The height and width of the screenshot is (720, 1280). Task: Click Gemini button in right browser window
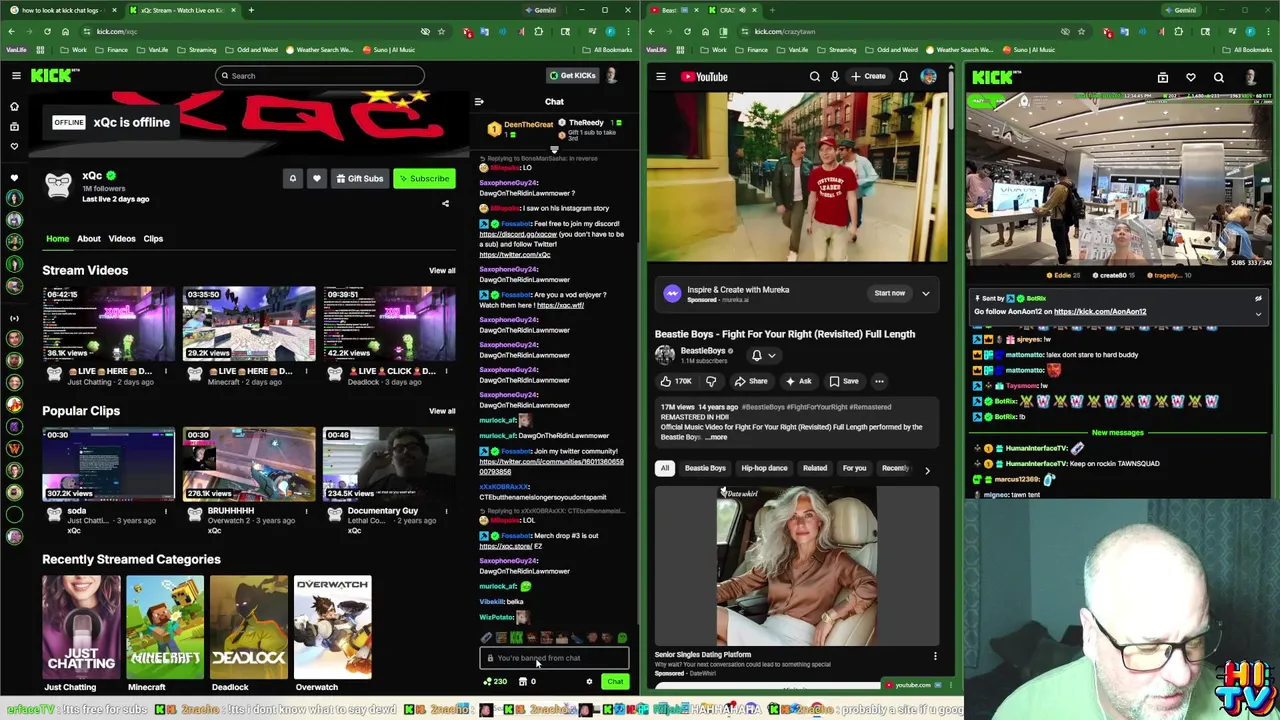[x=1180, y=10]
